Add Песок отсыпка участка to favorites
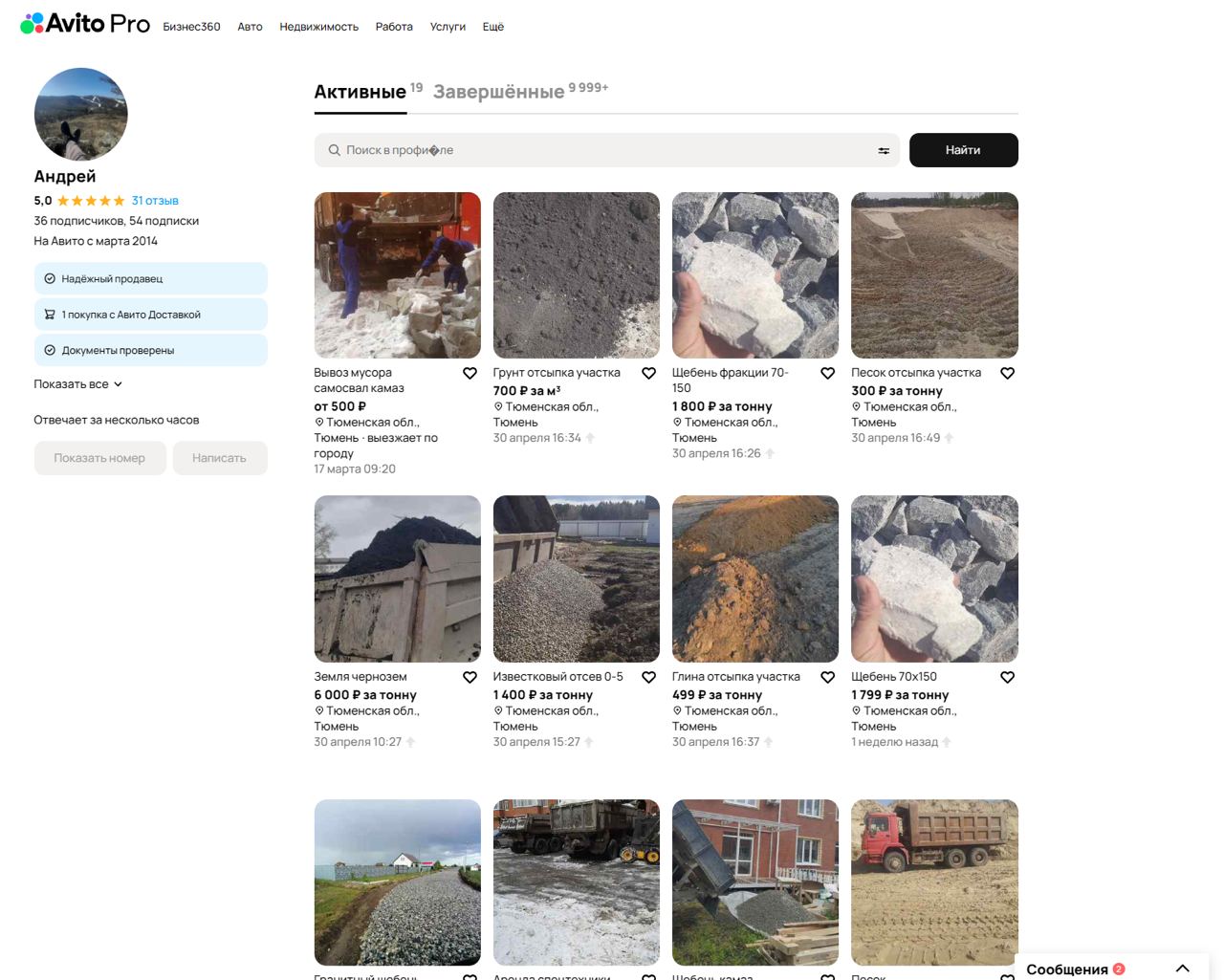Screen dimensions: 1224x980 pos(1007,374)
